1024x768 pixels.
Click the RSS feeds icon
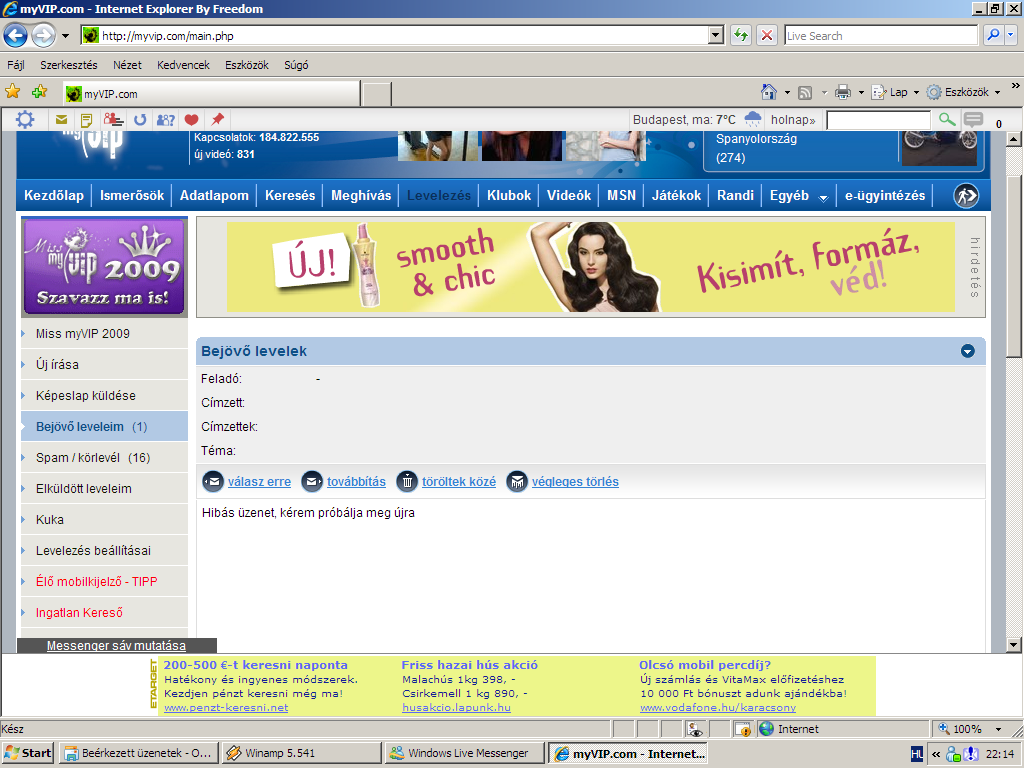[x=805, y=93]
